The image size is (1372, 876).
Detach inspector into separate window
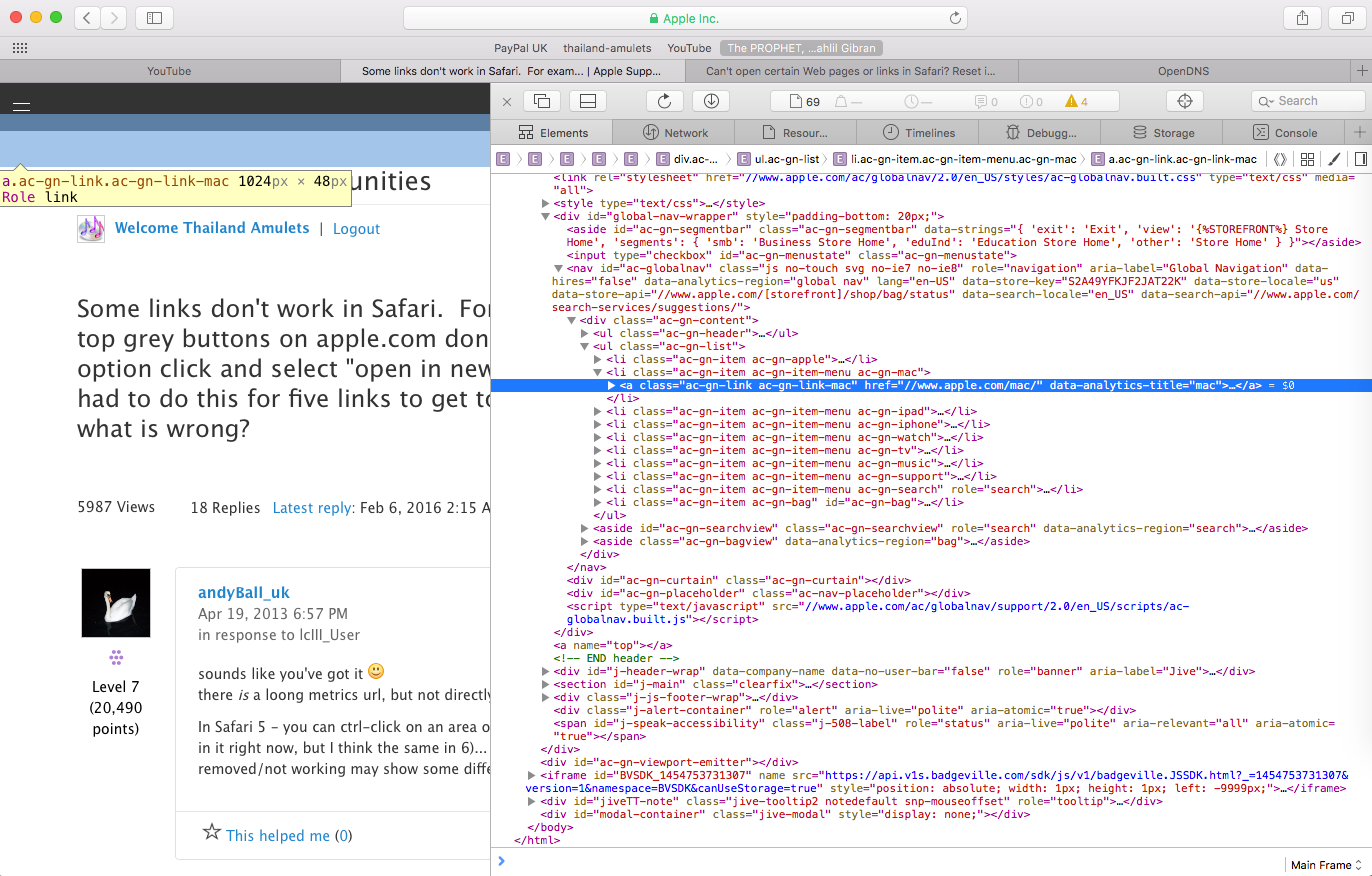click(x=542, y=101)
